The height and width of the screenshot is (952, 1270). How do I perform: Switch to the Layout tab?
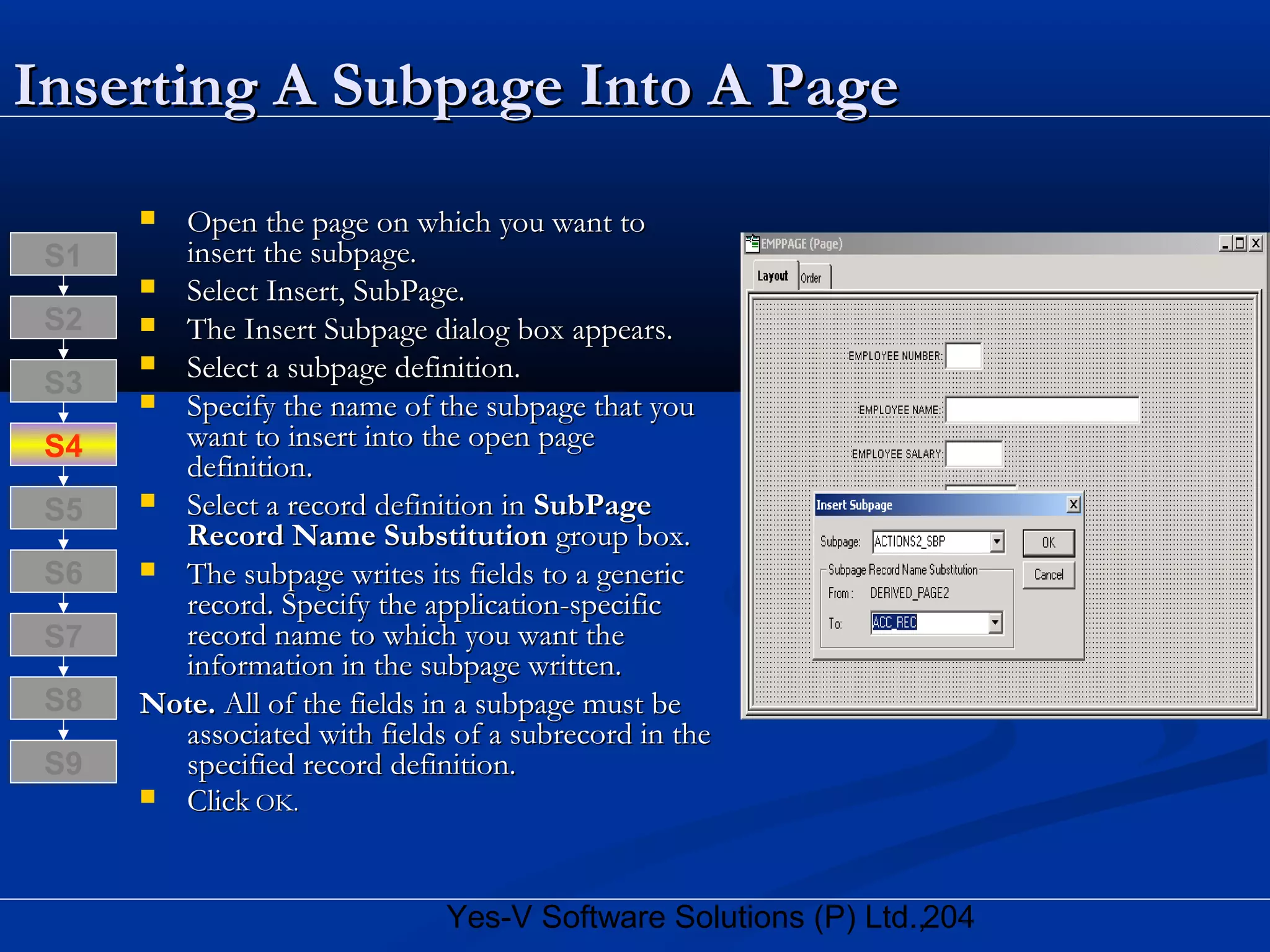(x=773, y=276)
